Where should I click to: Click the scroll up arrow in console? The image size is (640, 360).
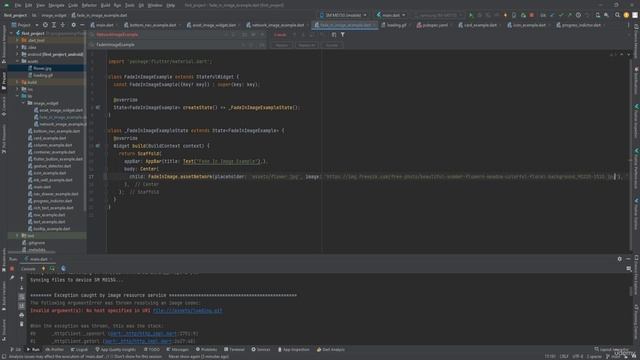[x=22, y=279]
